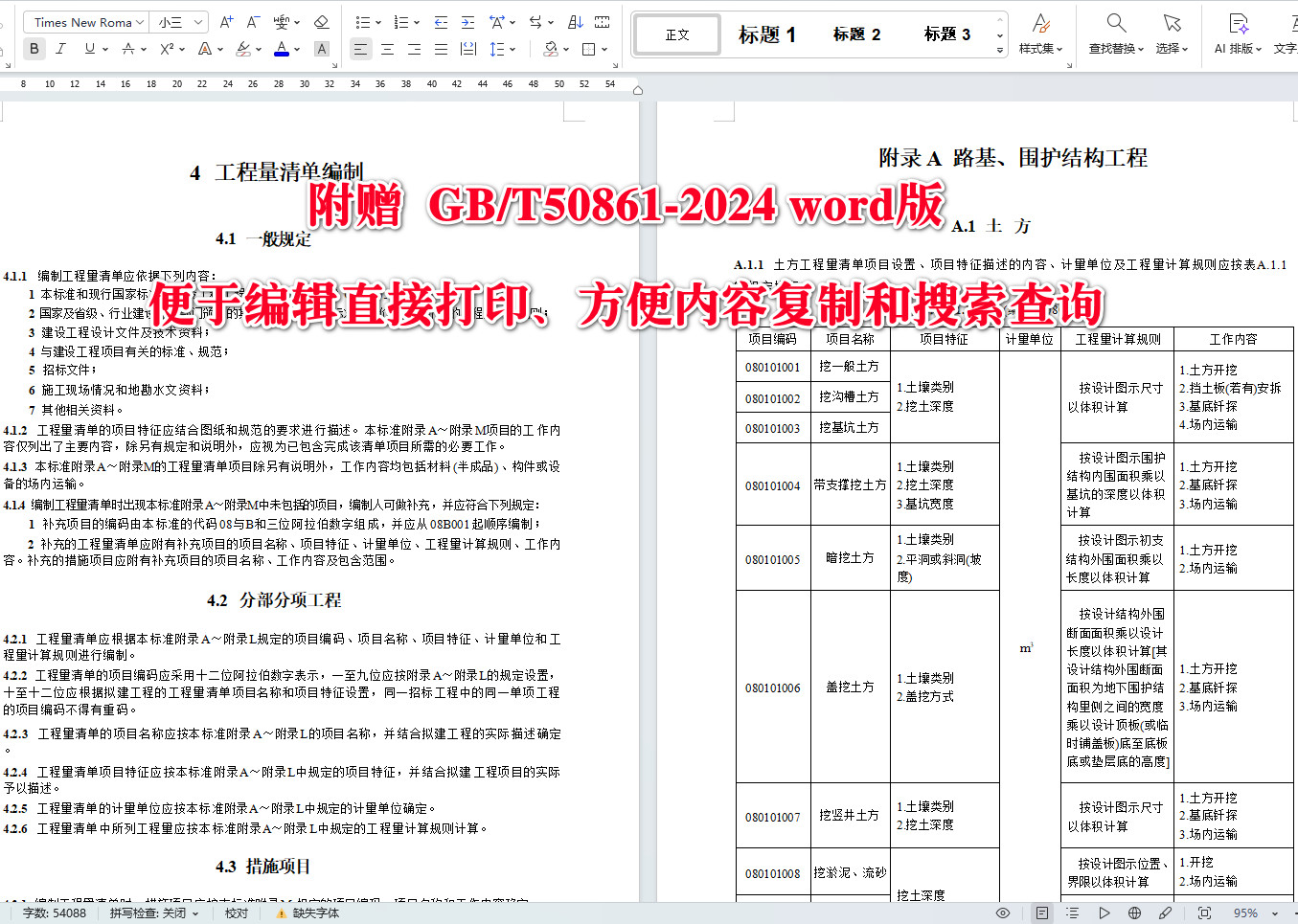This screenshot has height=924, width=1298.
Task: Use the clear formatting eraser icon
Action: (x=322, y=21)
